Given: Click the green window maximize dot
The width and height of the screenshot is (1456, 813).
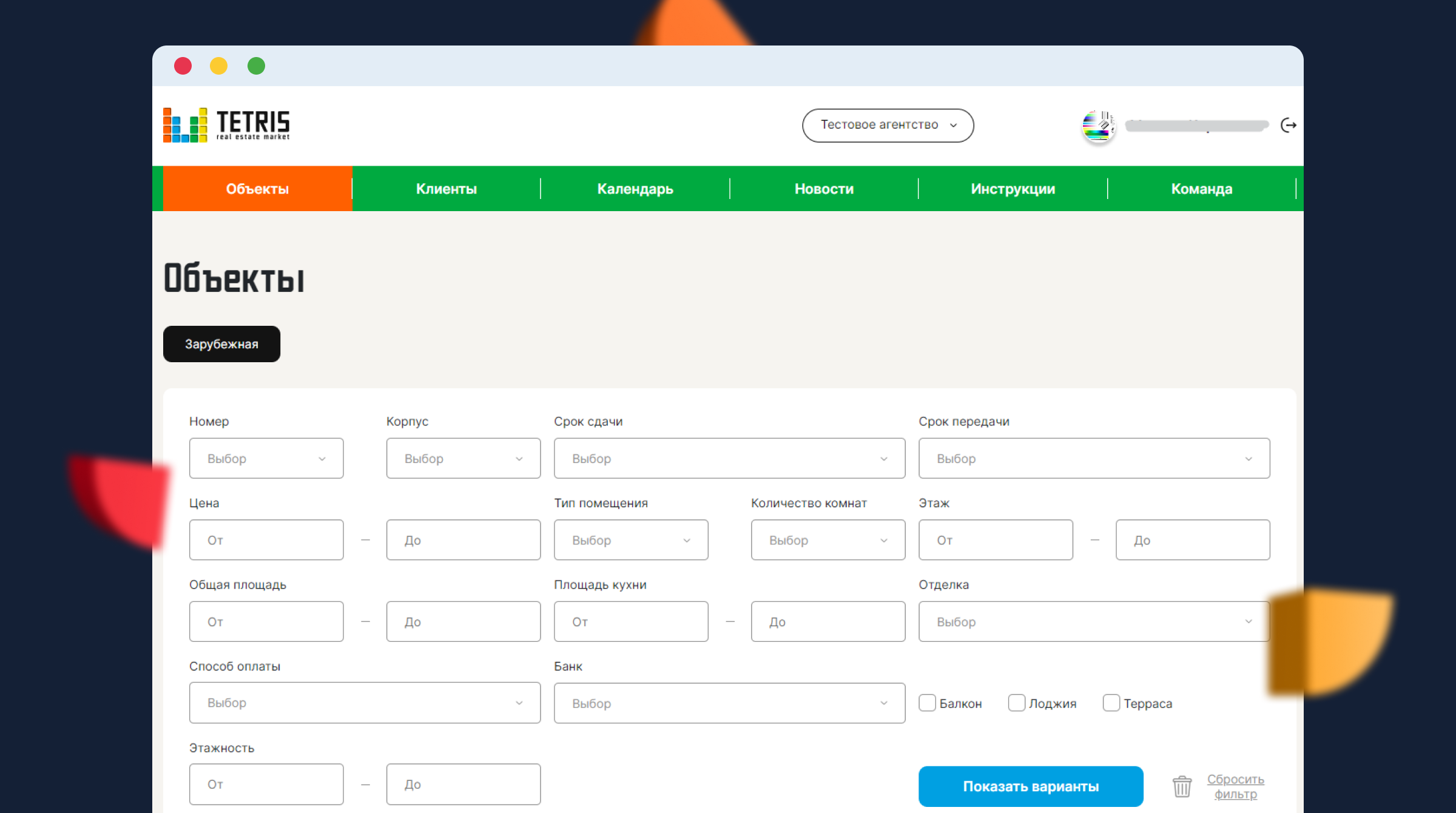Looking at the screenshot, I should point(256,66).
